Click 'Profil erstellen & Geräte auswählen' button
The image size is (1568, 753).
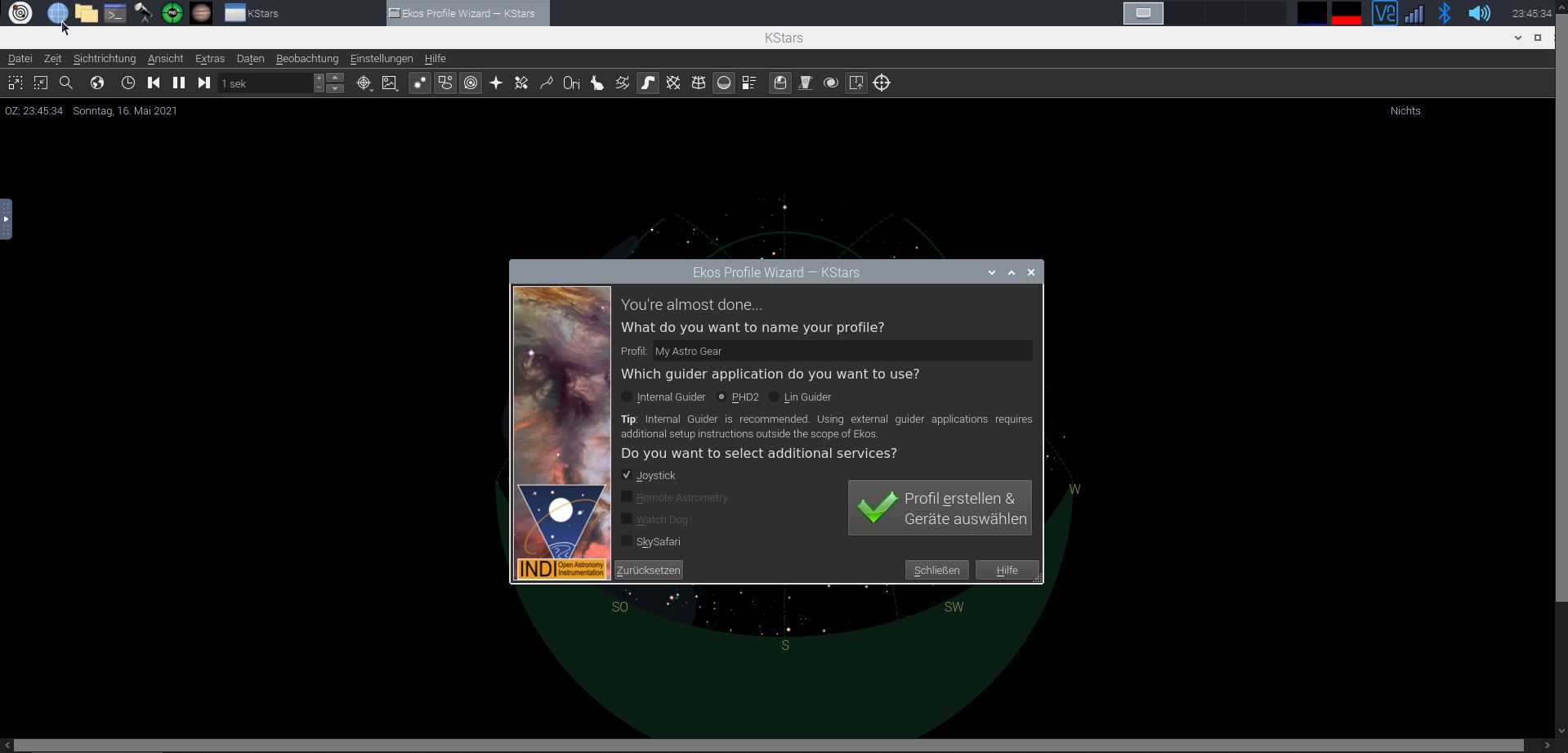(940, 508)
